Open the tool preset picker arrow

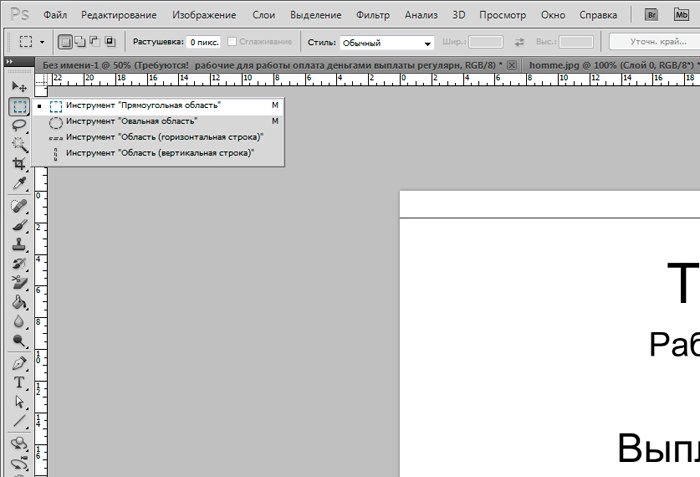(43, 43)
